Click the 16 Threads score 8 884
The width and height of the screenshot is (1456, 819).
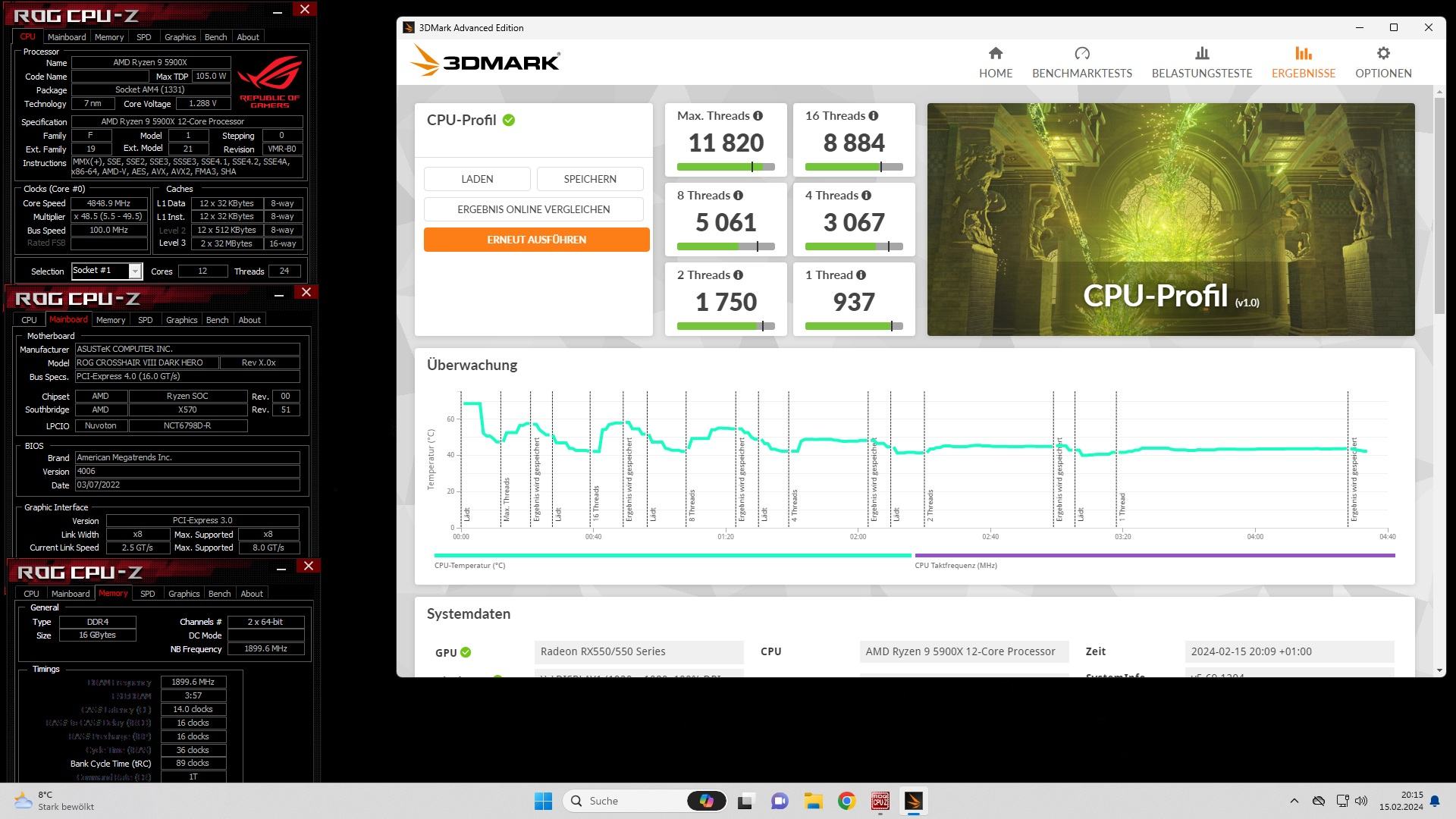pos(854,143)
